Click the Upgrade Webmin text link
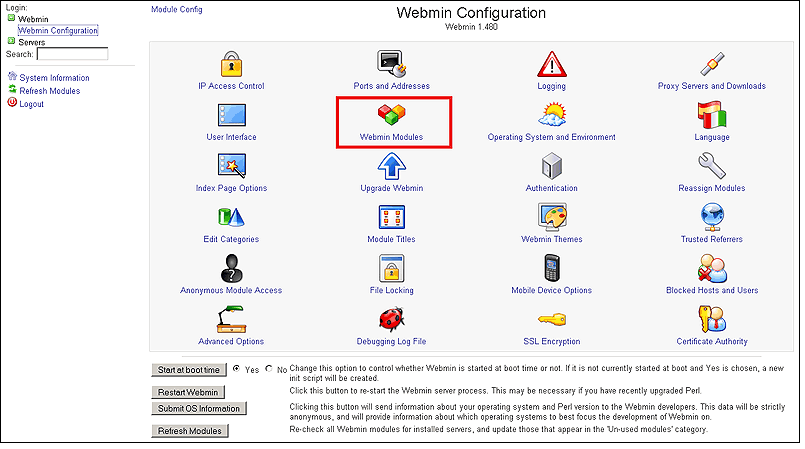The width and height of the screenshot is (805, 449). [x=392, y=188]
